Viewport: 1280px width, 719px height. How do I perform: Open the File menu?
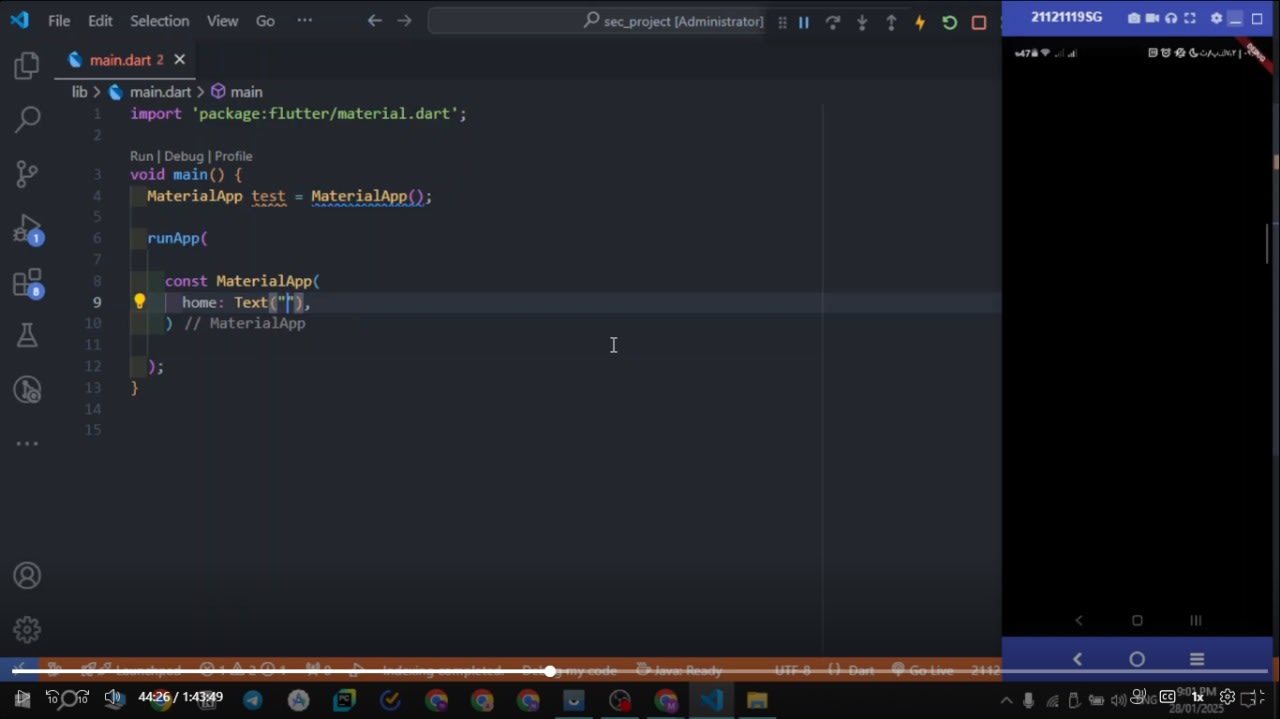tap(59, 20)
